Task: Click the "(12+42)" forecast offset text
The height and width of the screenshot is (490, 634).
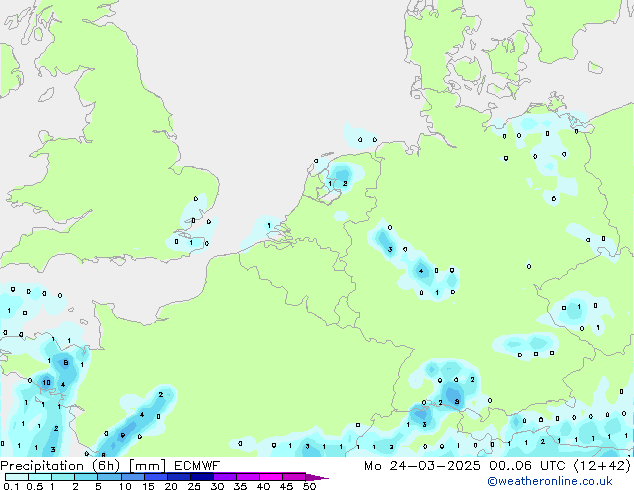Action: [x=602, y=466]
